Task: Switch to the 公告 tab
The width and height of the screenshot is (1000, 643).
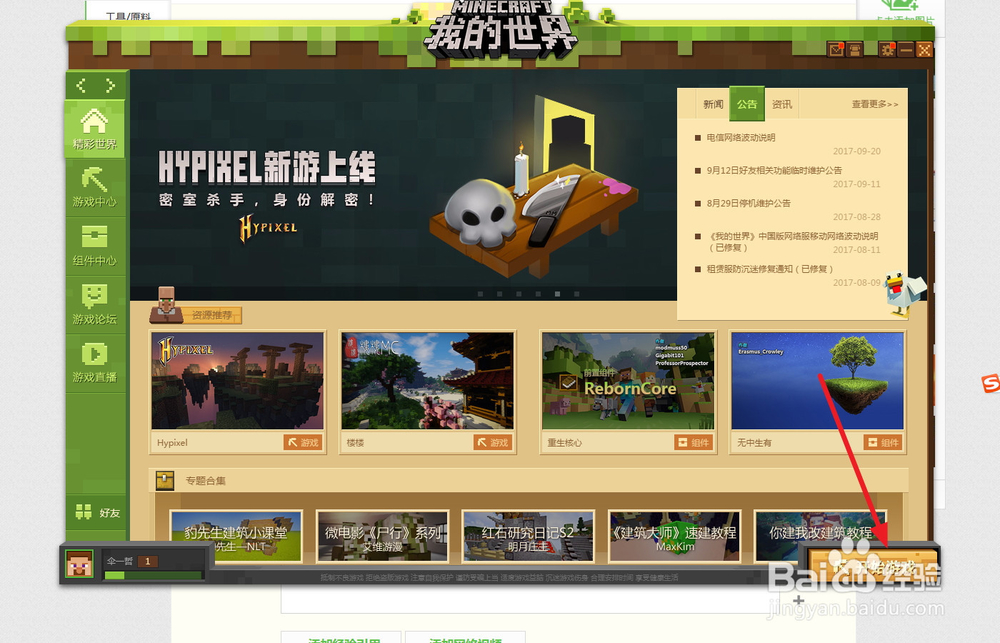Action: [x=747, y=103]
